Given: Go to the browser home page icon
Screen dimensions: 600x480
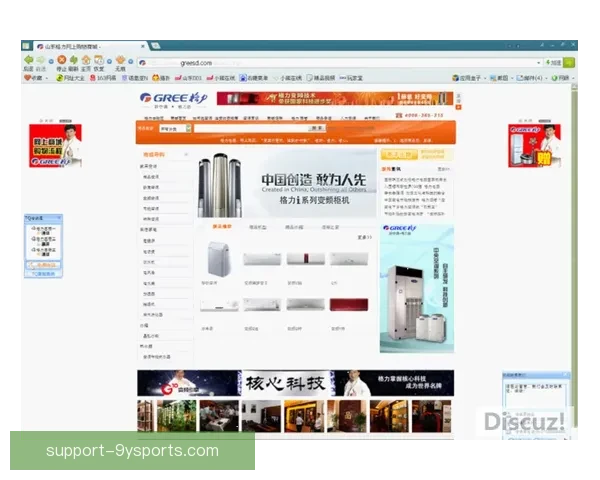Looking at the screenshot, I should coord(86,60).
